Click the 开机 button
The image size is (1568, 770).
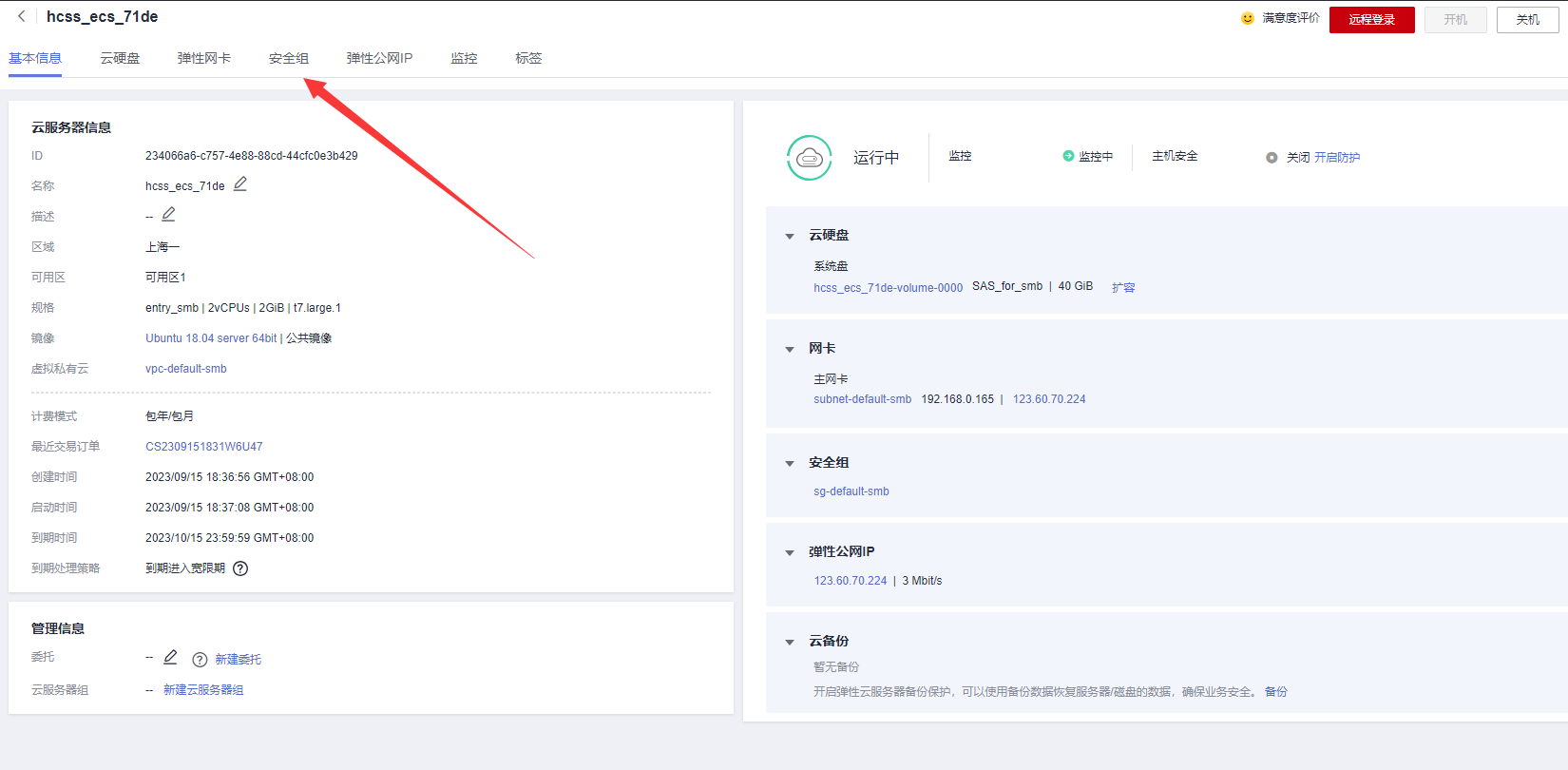tap(1456, 20)
